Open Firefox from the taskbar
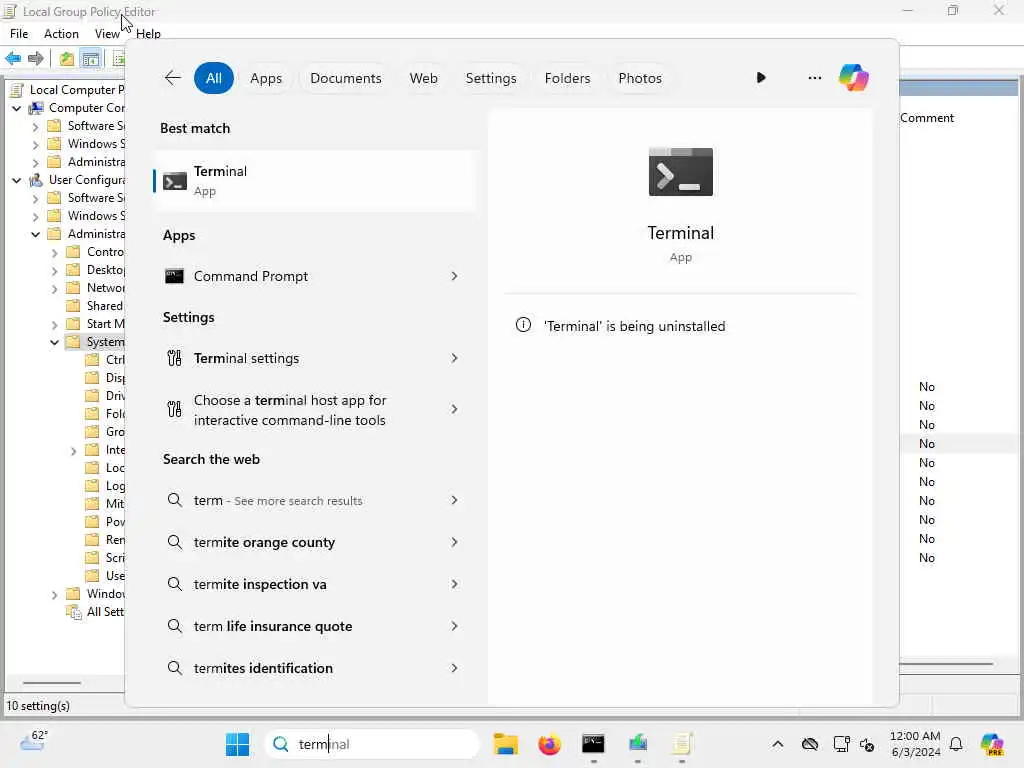Screen dimensions: 1024x768 [x=549, y=744]
